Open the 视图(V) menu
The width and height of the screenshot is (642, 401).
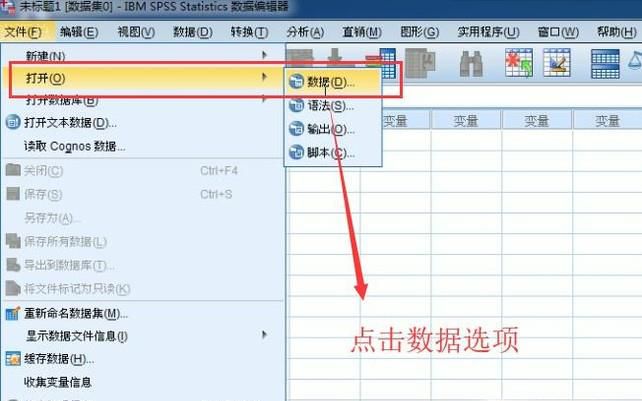pyautogui.click(x=136, y=32)
